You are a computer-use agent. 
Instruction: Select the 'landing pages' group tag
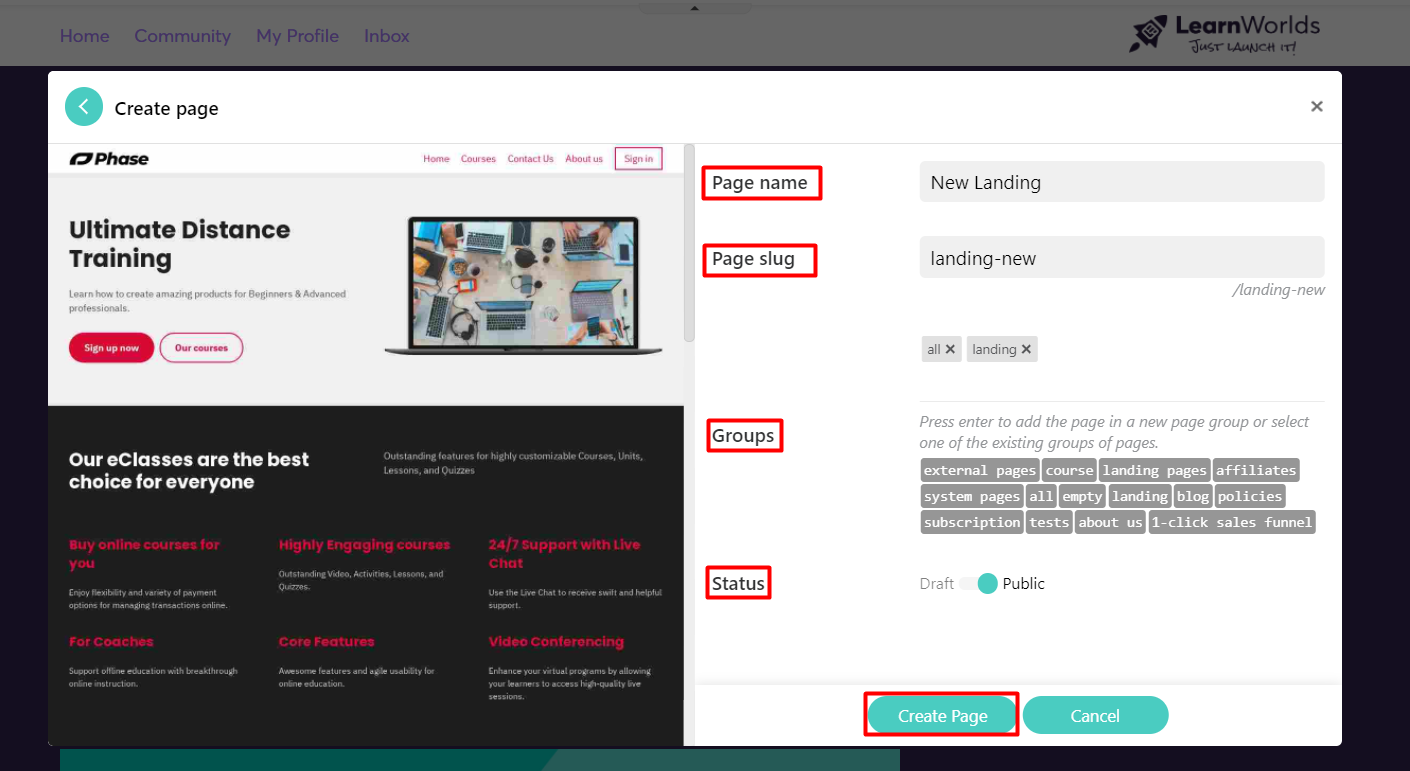1154,470
